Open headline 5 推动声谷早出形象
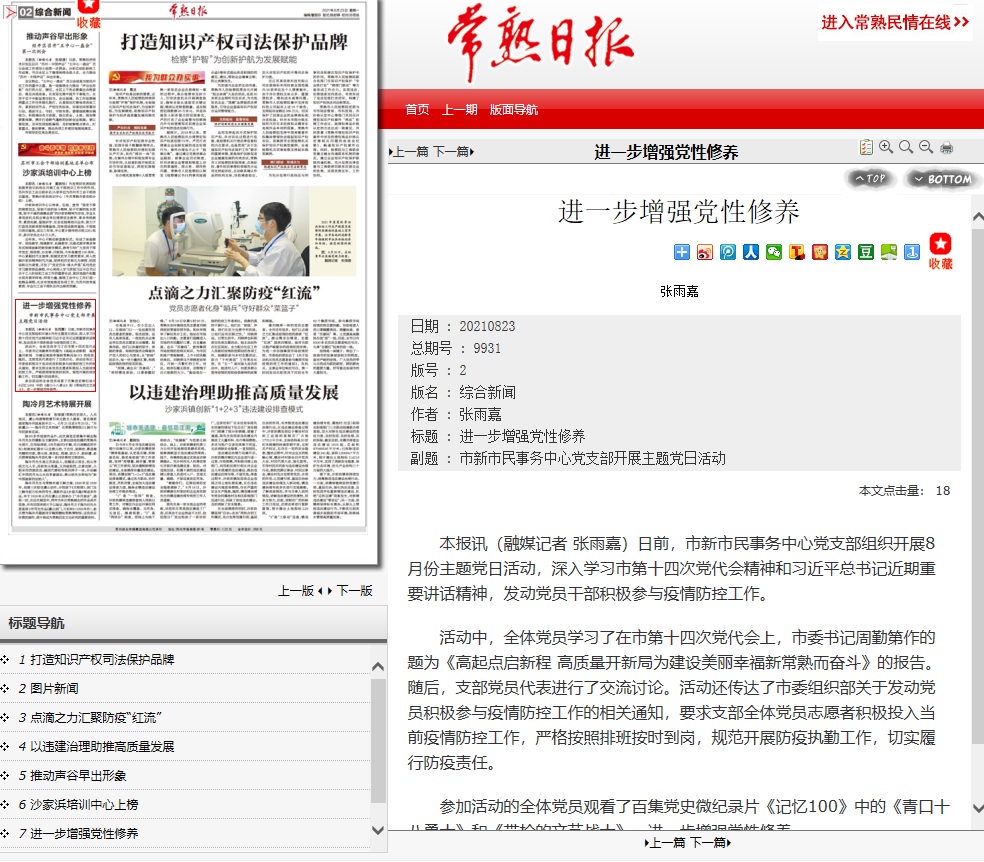 pos(78,775)
